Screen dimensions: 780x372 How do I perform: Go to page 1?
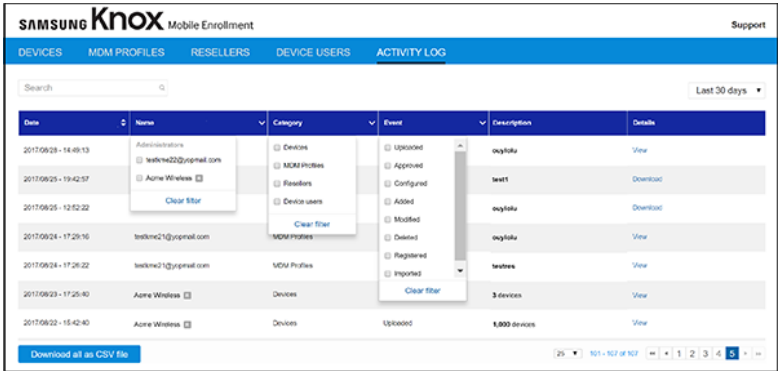pos(678,354)
